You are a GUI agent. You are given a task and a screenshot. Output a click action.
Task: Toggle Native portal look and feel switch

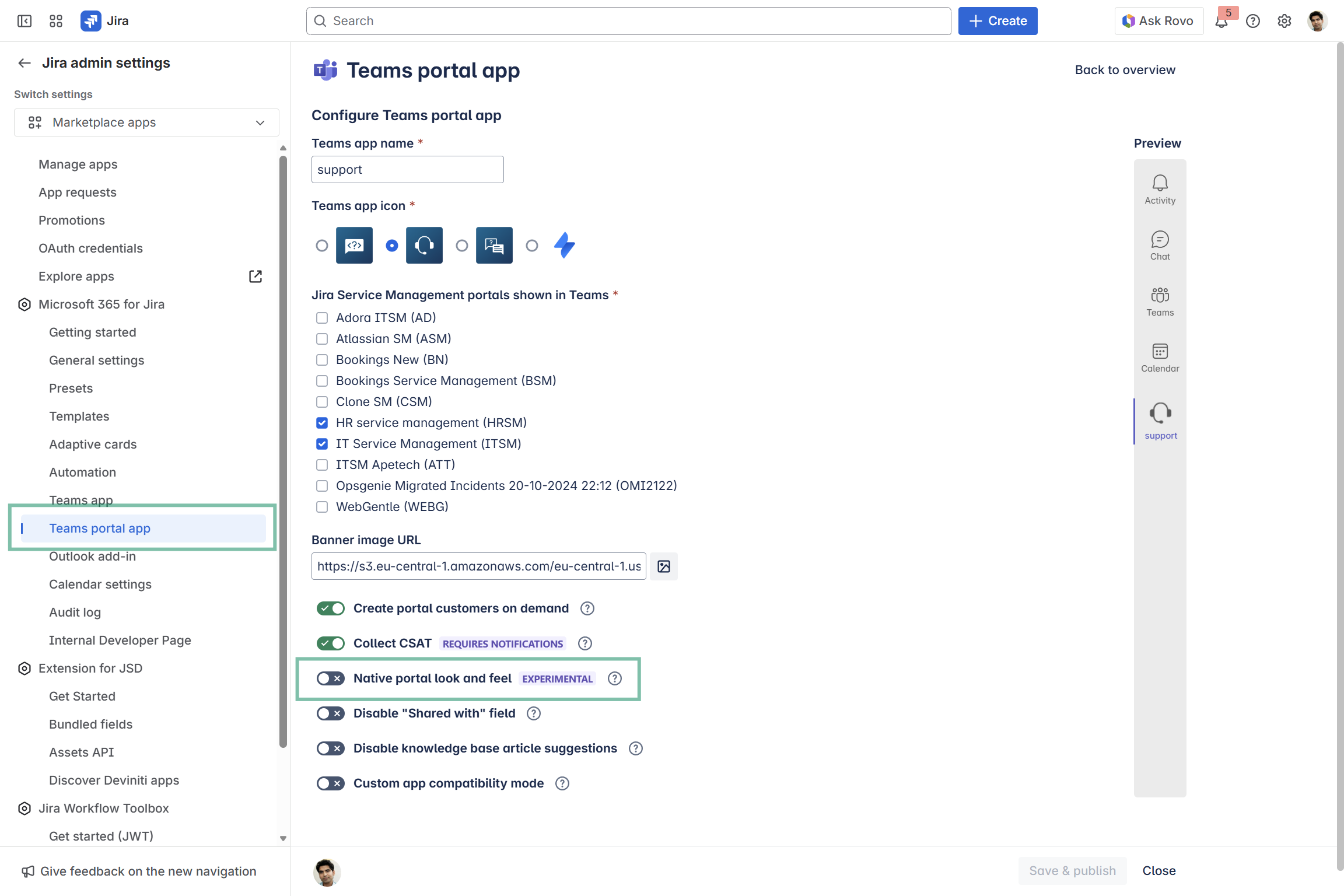330,678
